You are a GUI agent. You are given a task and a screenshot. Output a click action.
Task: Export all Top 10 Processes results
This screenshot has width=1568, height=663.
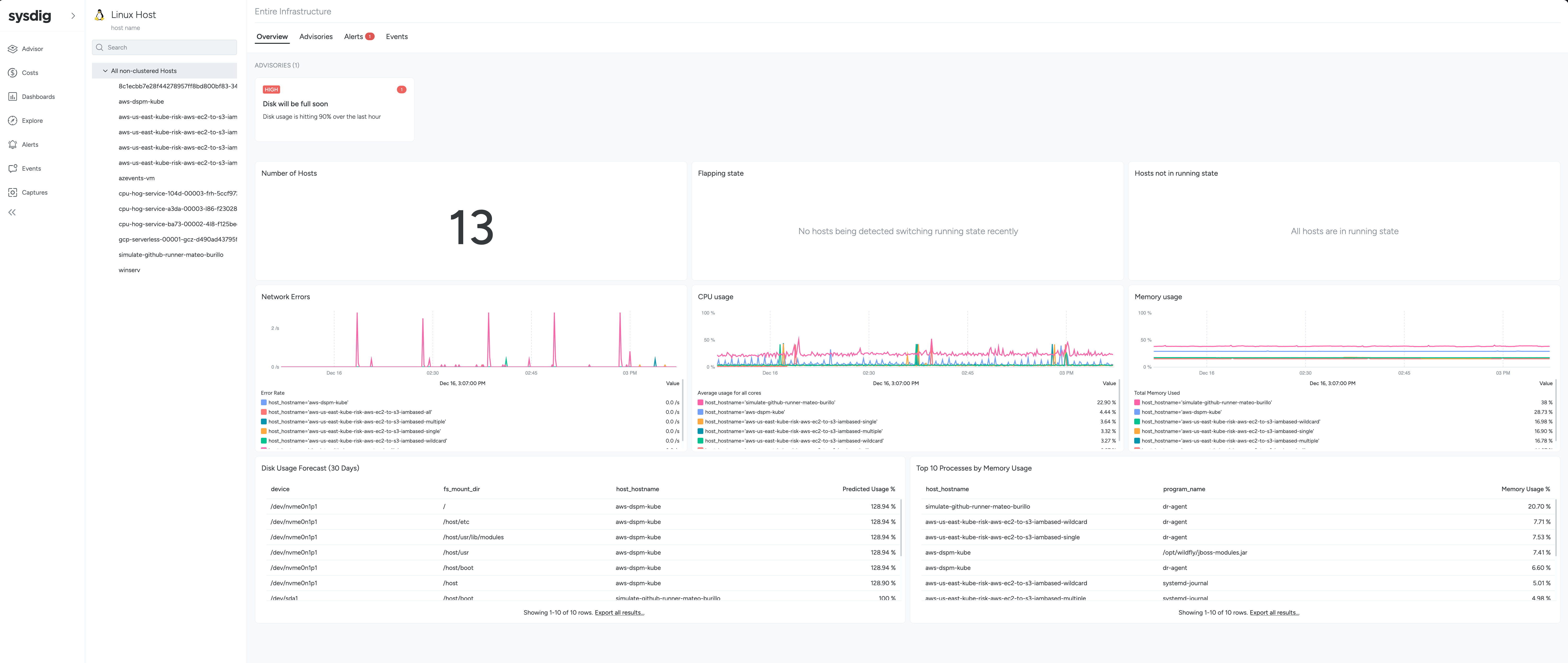coord(1274,612)
